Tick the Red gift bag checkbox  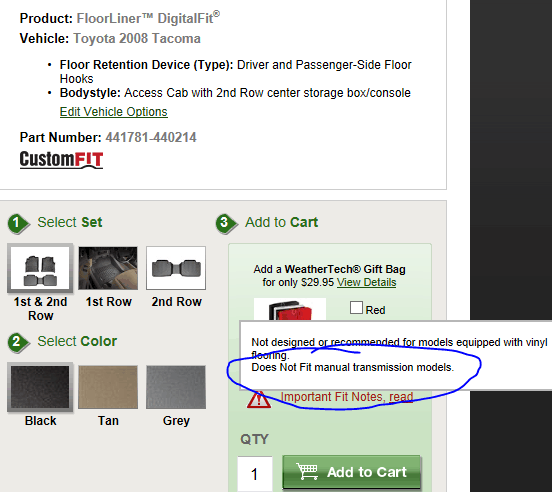click(x=356, y=307)
